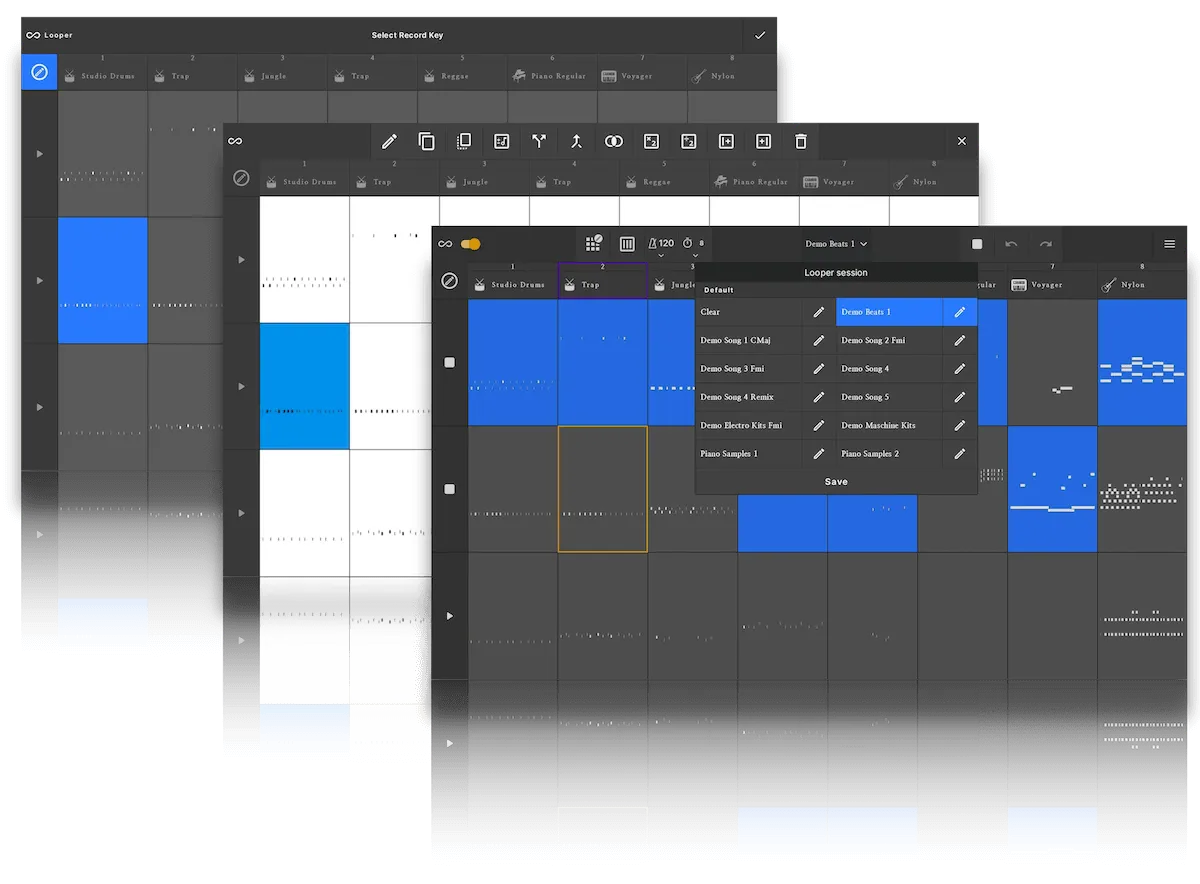Click the edit pencil for Demo Song 4 Remix
The height and width of the screenshot is (884, 1200).
coord(819,397)
